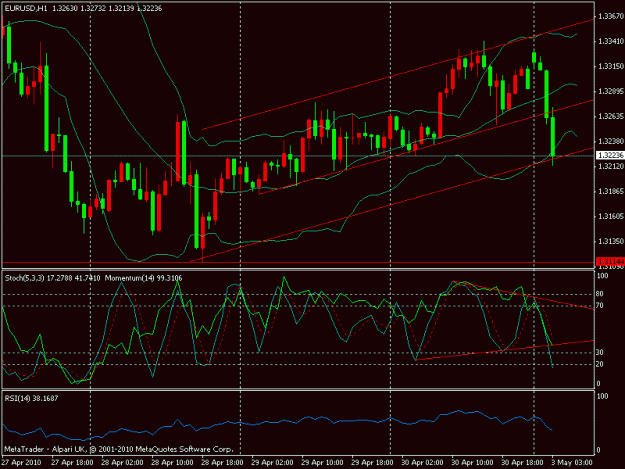The image size is (625, 469).
Task: Select the last green candle at the current price
Action: [553, 137]
